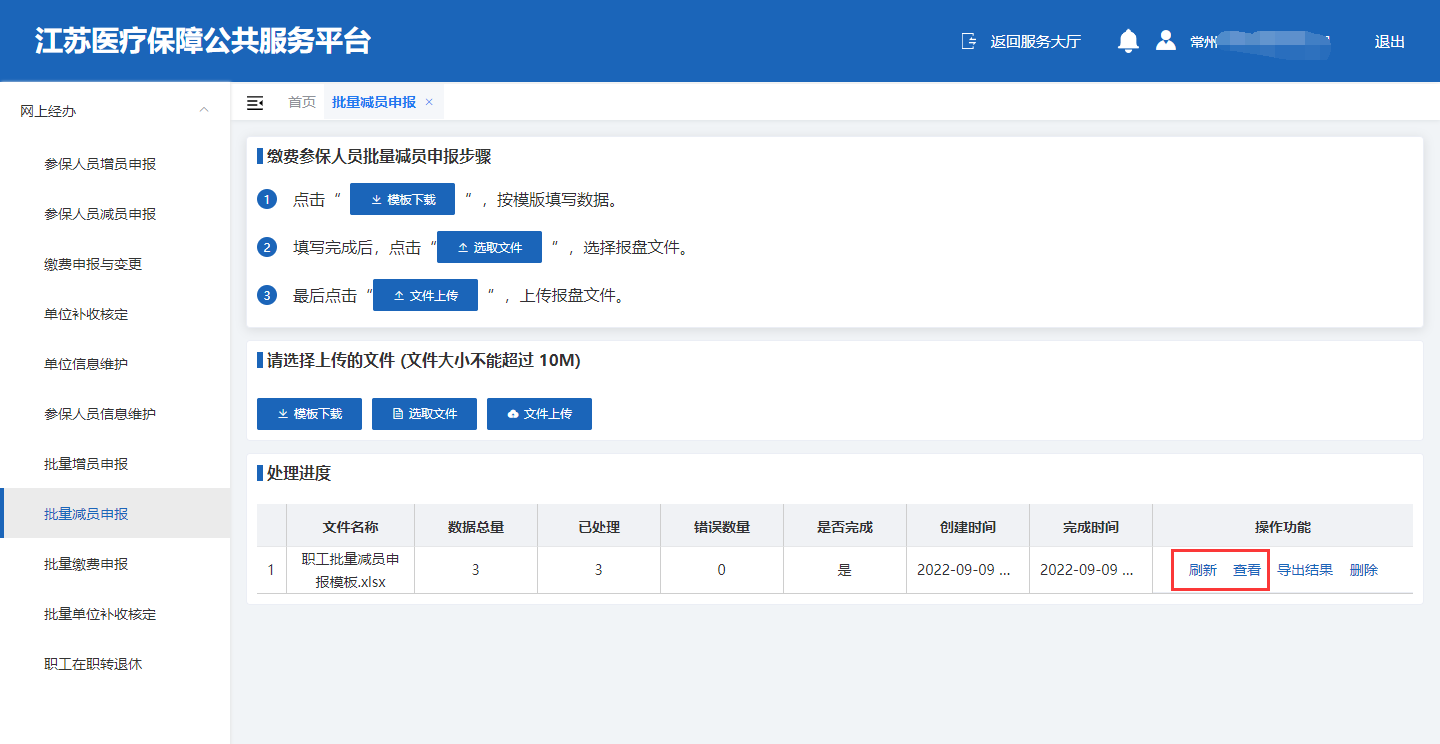1440x744 pixels.
Task: Collapse the 网上经办 menu section
Action: (204, 110)
